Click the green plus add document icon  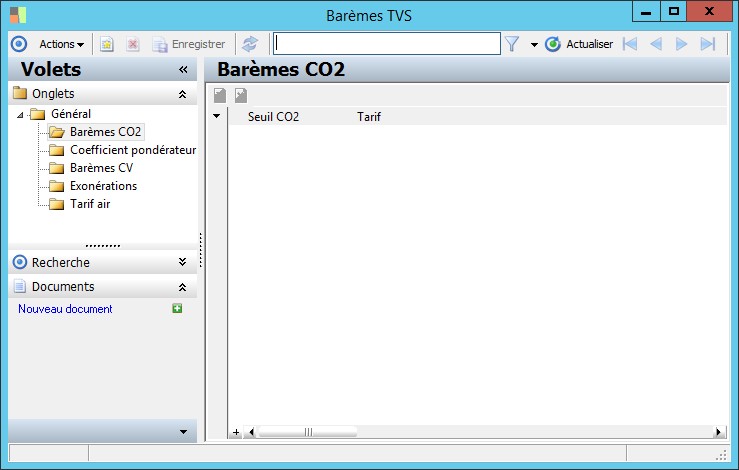tap(177, 308)
